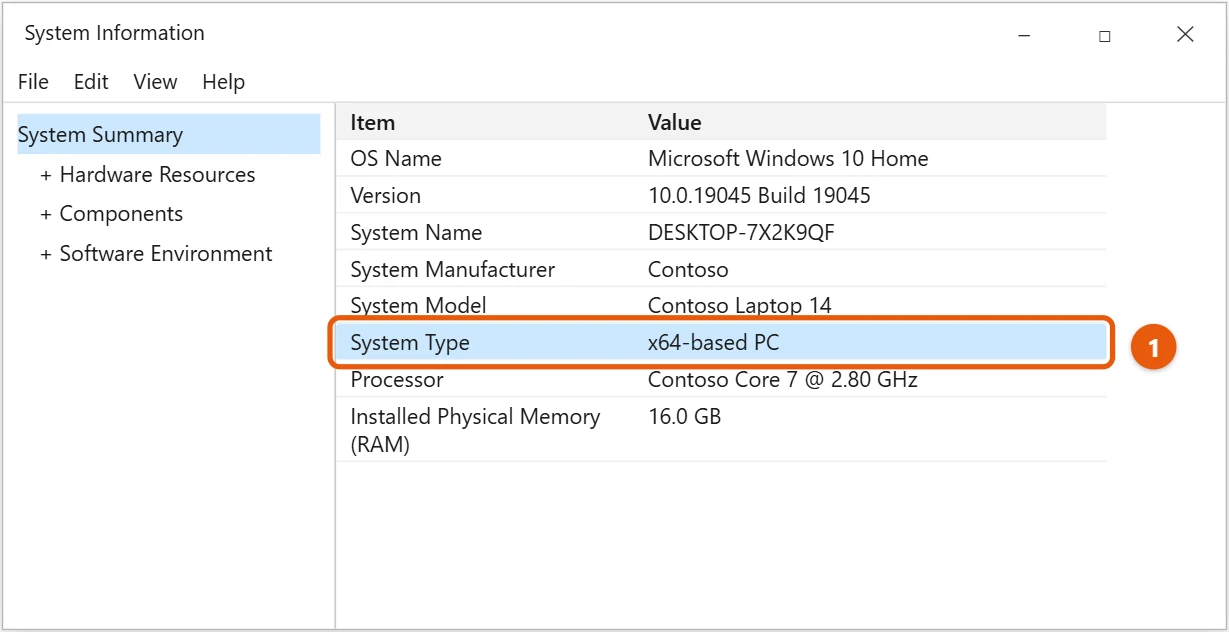The width and height of the screenshot is (1229, 632).
Task: Click the Item column header
Action: click(373, 122)
